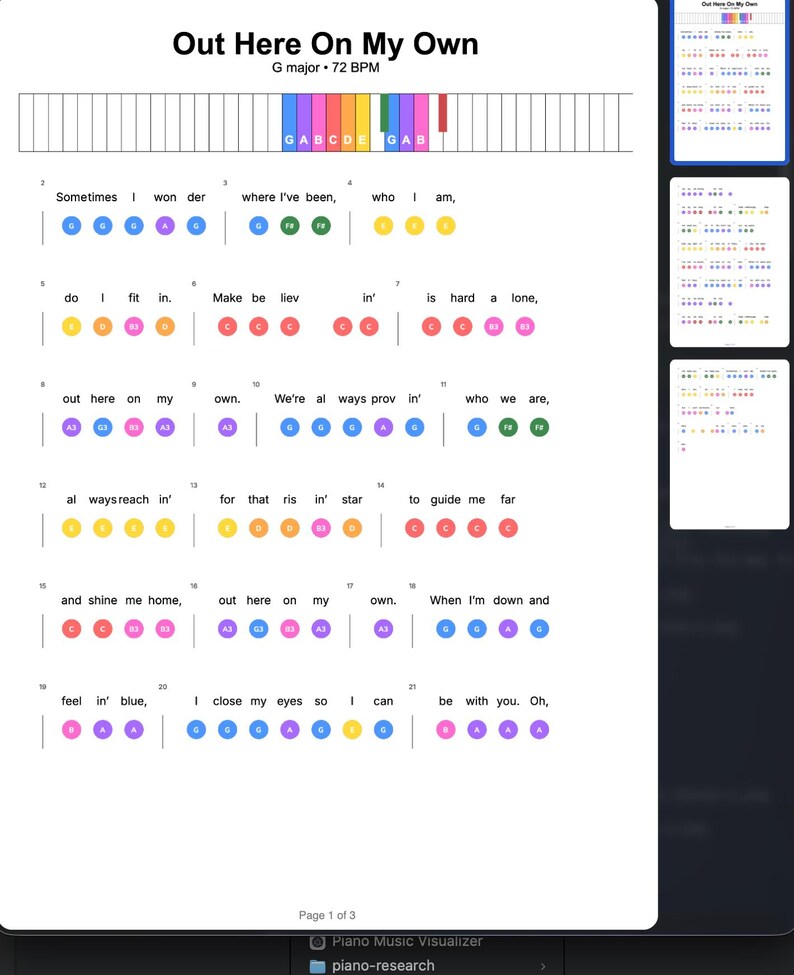The height and width of the screenshot is (975, 794).
Task: Click the 'G major • 72 BPM' subtitle
Action: 325,67
